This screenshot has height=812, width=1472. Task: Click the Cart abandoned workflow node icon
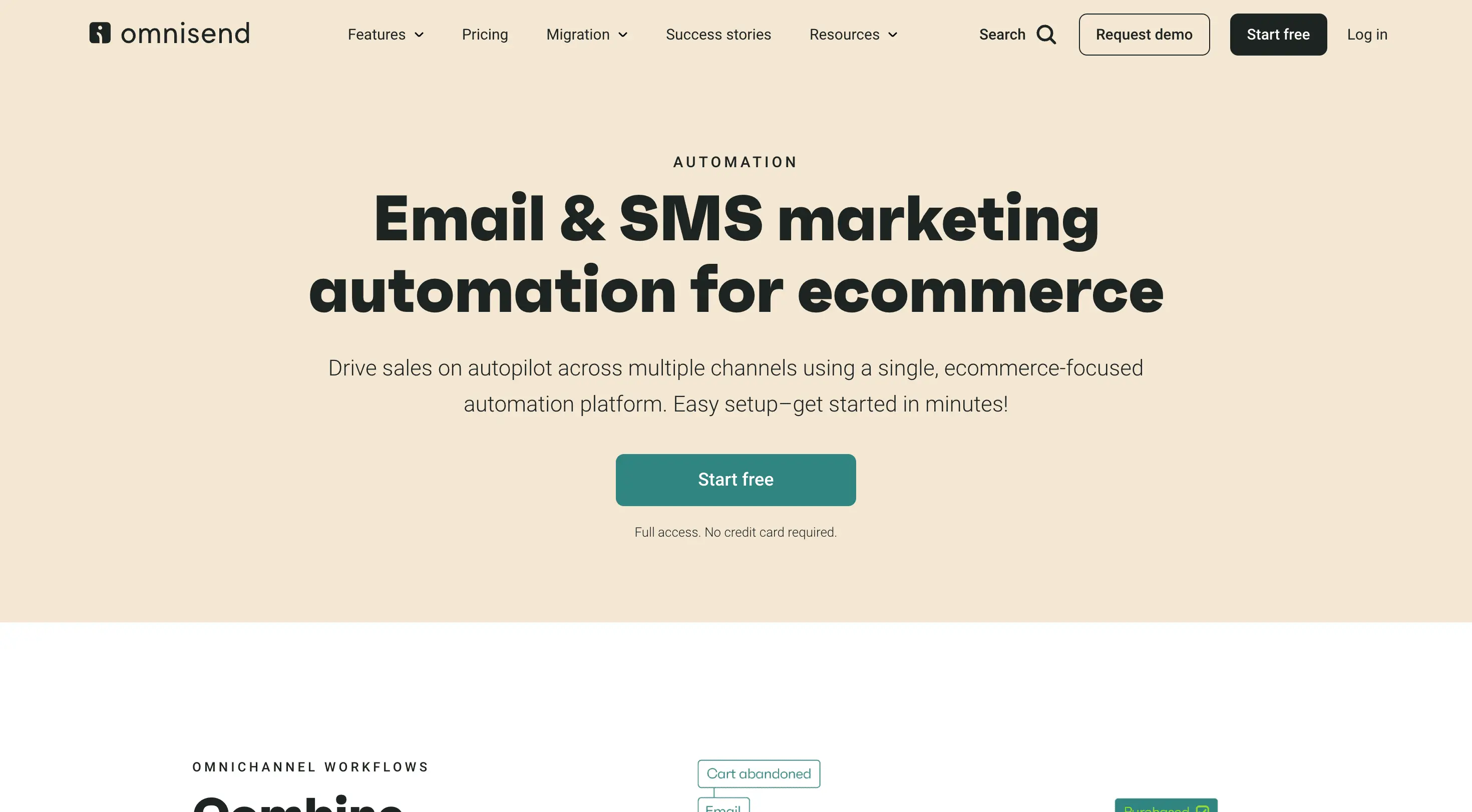point(759,773)
